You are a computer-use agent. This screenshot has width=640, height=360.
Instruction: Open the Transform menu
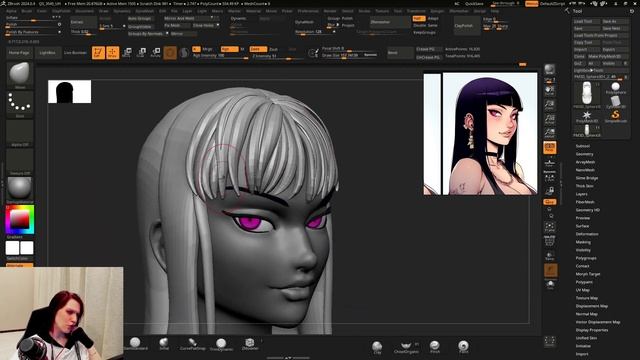pyautogui.click(x=416, y=11)
